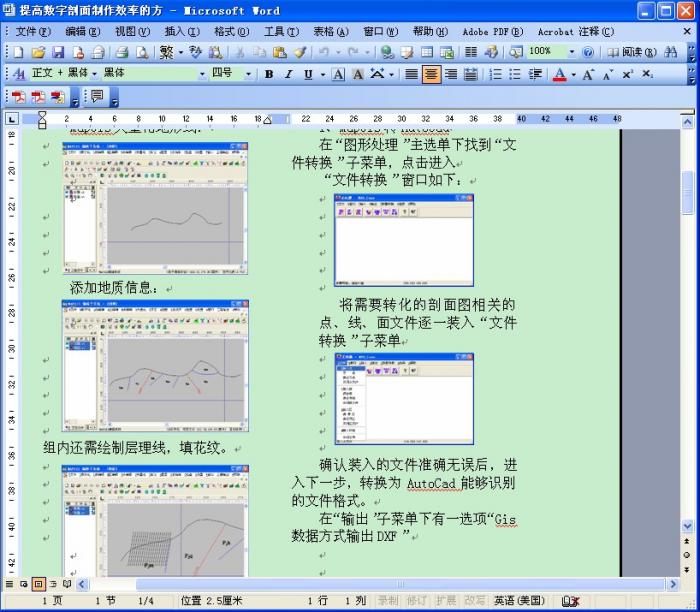Click the Format Painter brush icon
This screenshot has width=700, height=612.
click(300, 52)
